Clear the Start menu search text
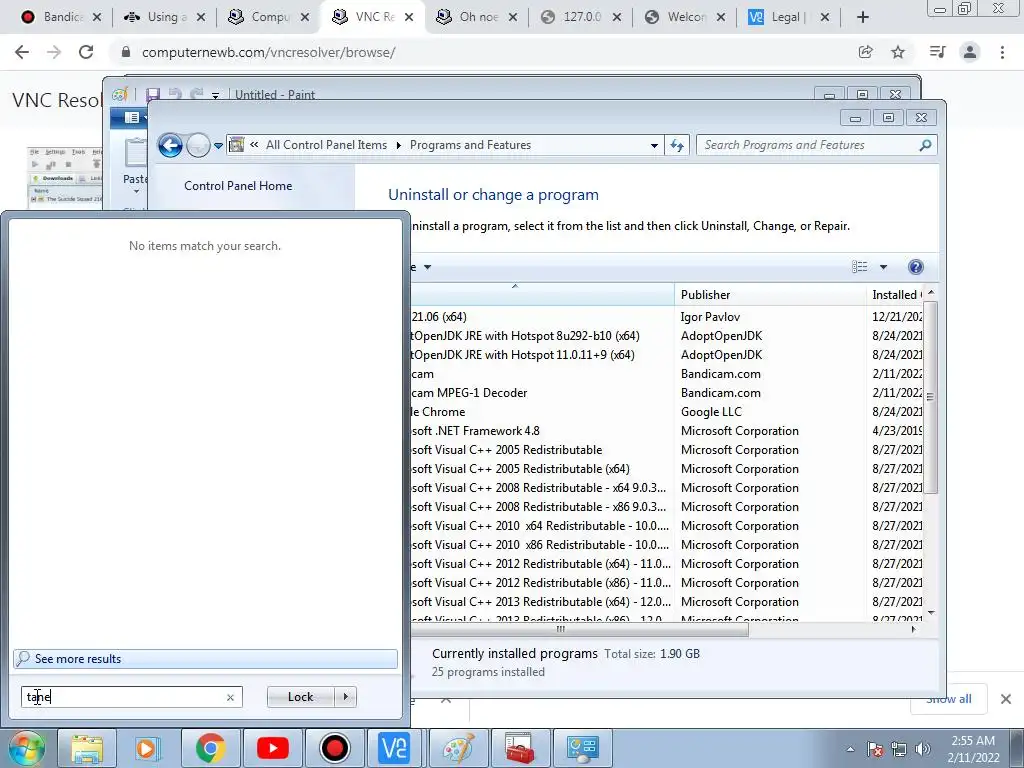 pyautogui.click(x=230, y=697)
